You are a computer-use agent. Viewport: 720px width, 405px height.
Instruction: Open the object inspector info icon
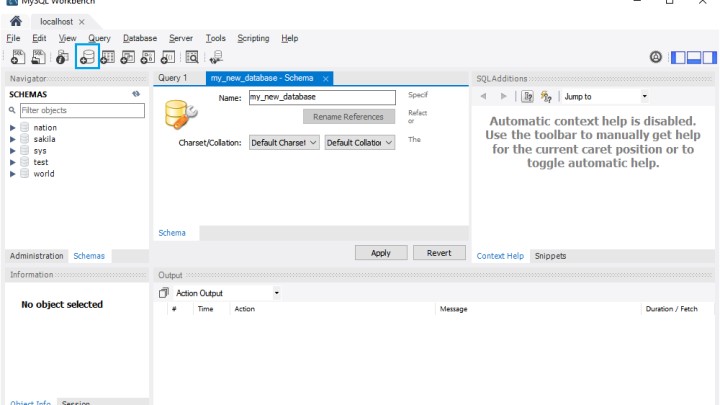pos(62,57)
